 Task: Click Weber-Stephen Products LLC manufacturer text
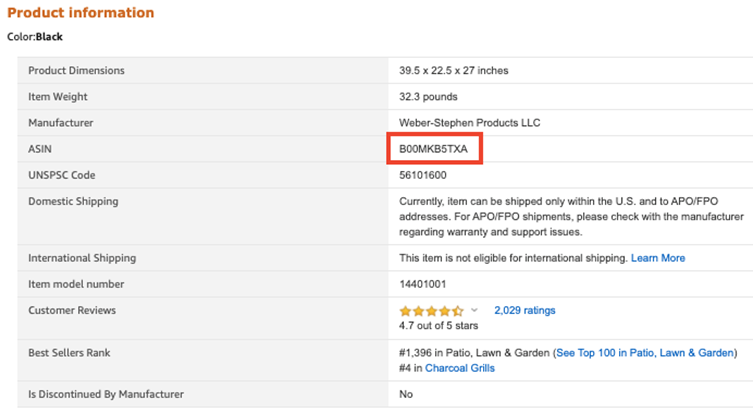coord(469,123)
